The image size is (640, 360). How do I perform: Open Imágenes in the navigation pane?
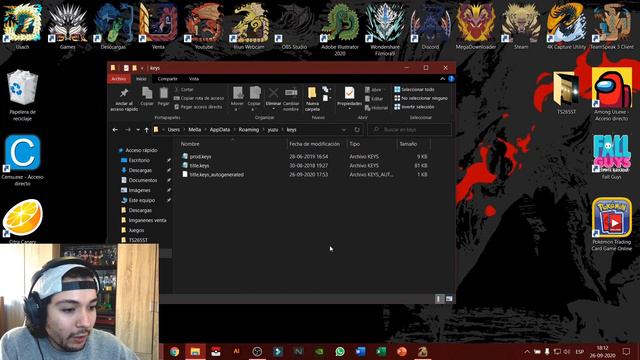[139, 190]
